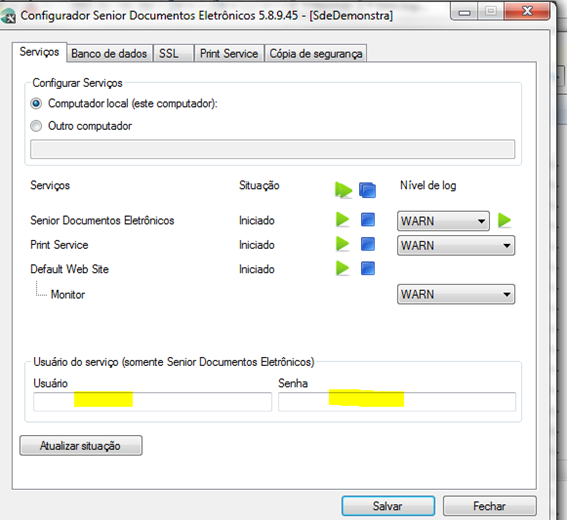Click the Default Web Site service label
This screenshot has width=567, height=520.
69,269
